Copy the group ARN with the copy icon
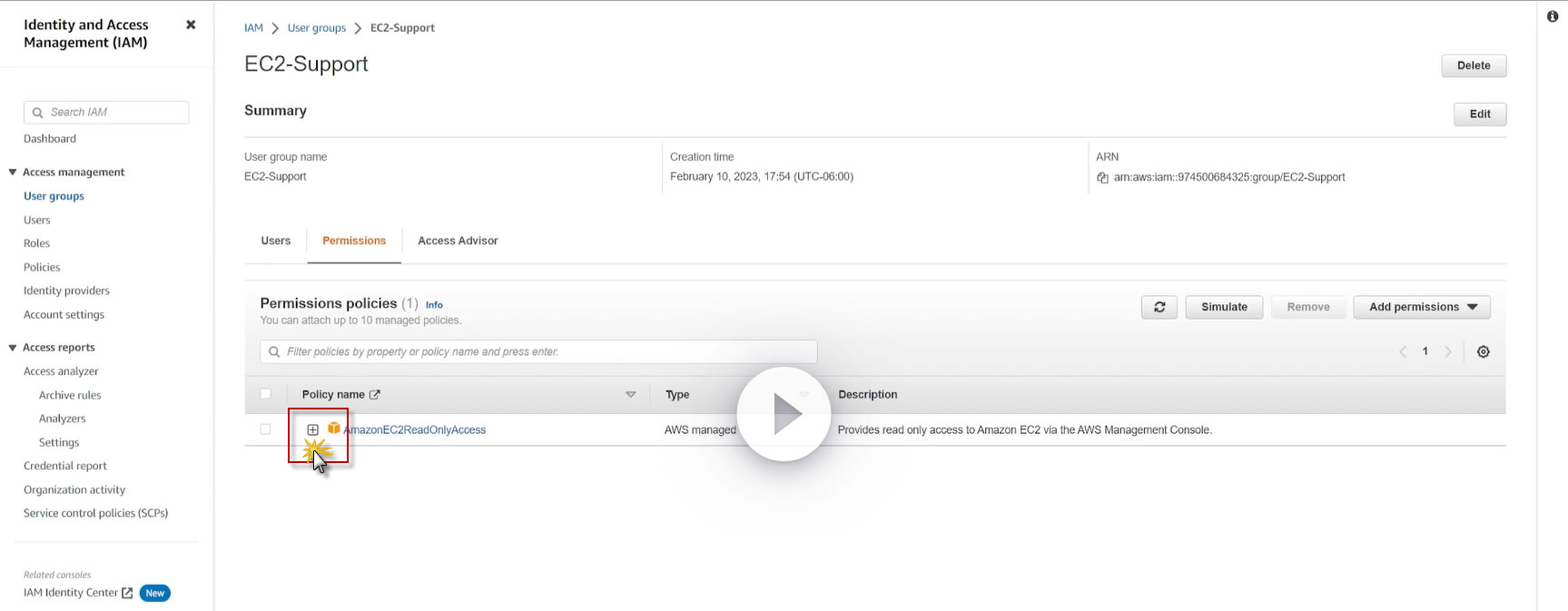This screenshot has width=1568, height=611. point(1102,178)
